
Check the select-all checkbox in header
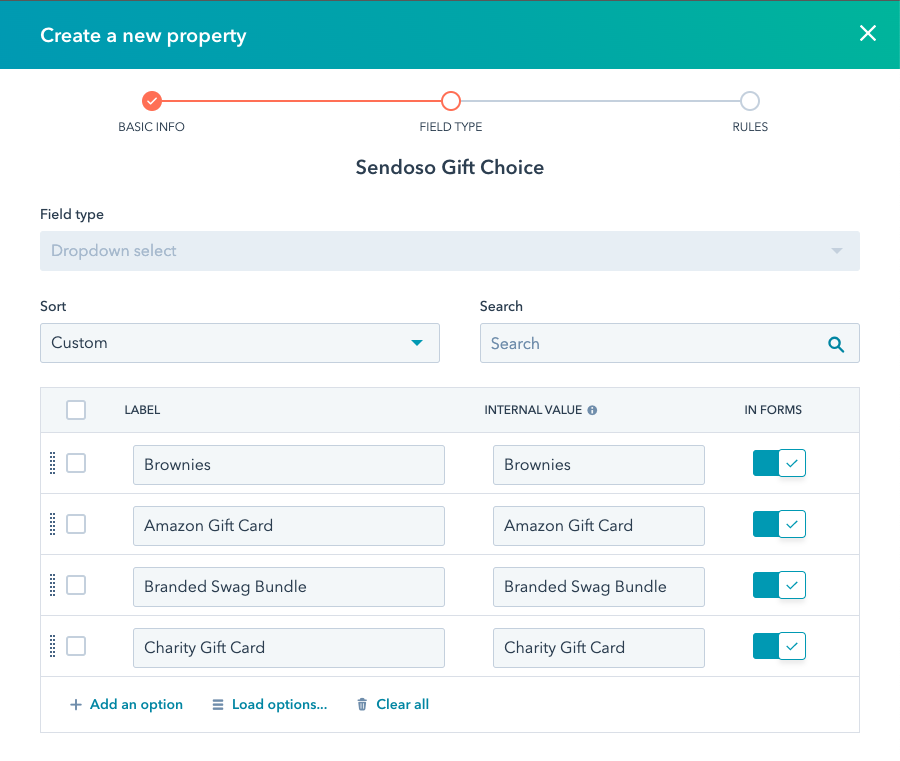(x=76, y=410)
